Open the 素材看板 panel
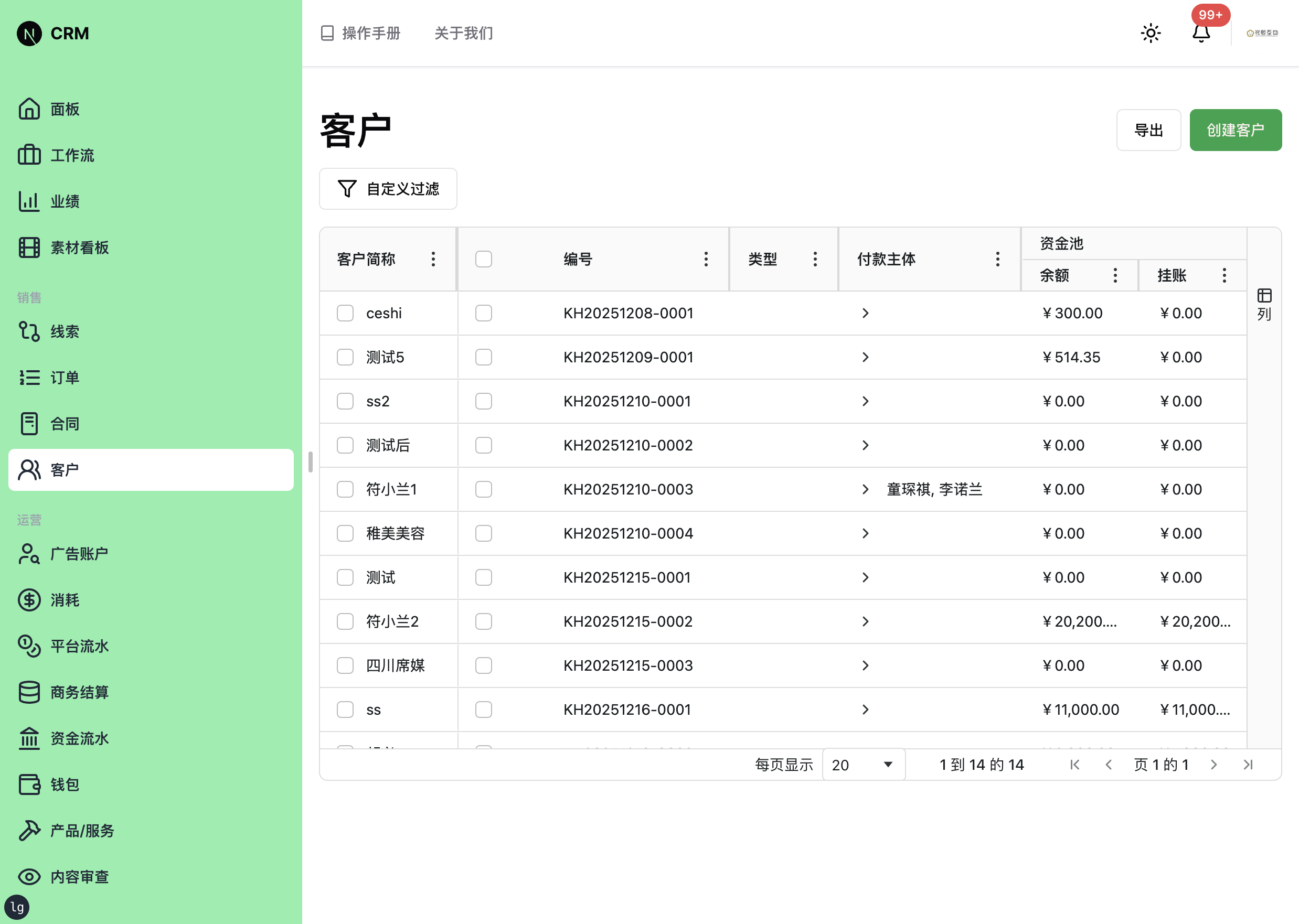Screen dimensions: 1299x924 pos(80,247)
